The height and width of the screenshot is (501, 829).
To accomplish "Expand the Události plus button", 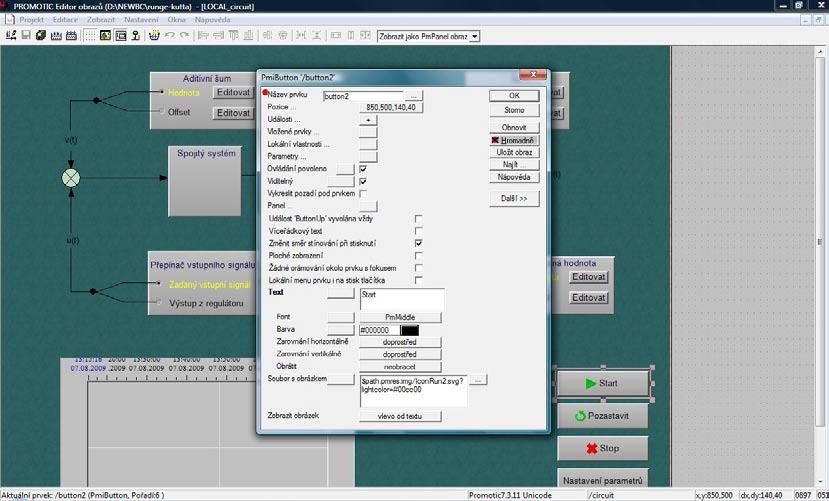I will 368,120.
